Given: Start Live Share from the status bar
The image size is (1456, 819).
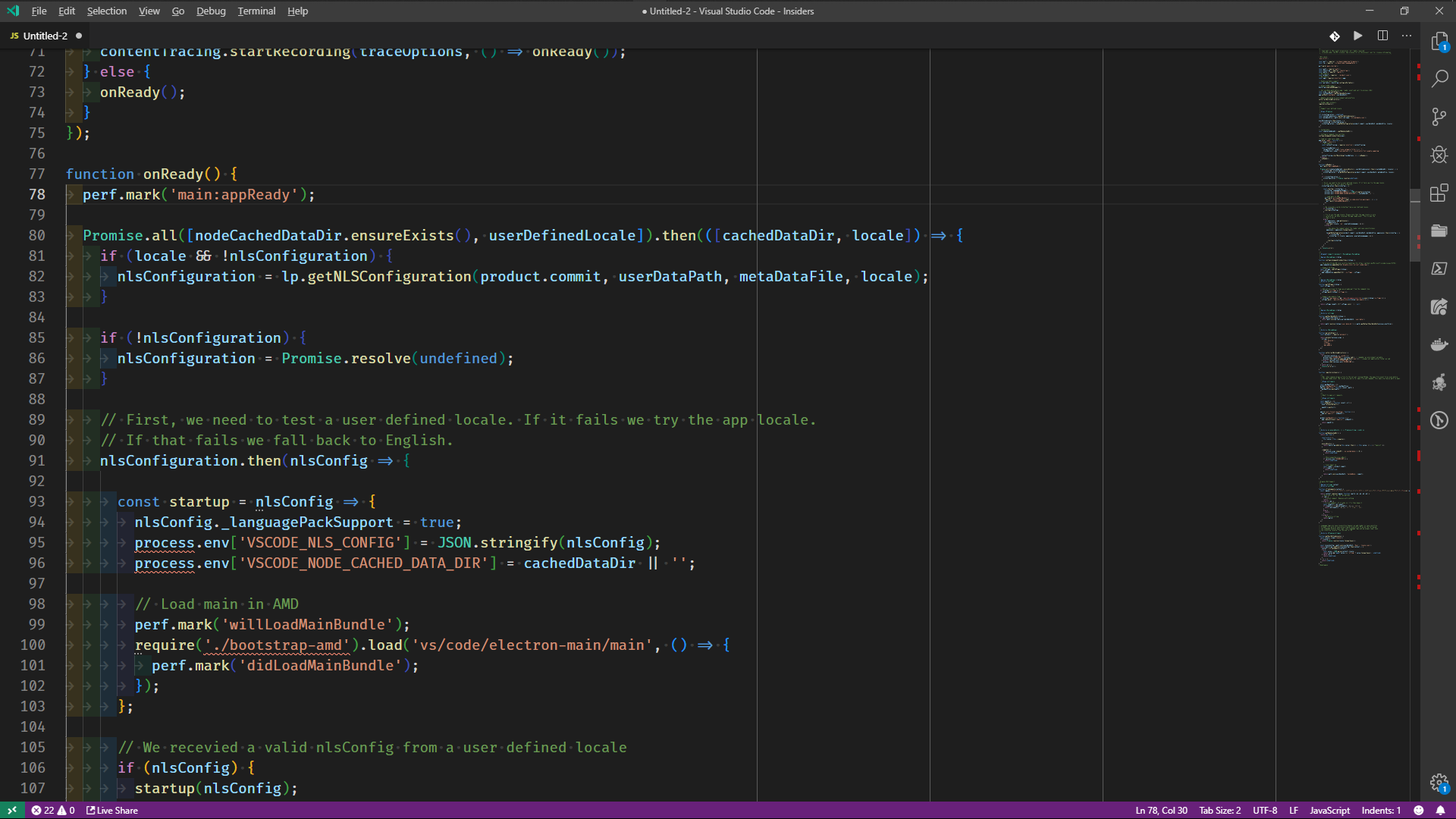Looking at the screenshot, I should tap(112, 810).
